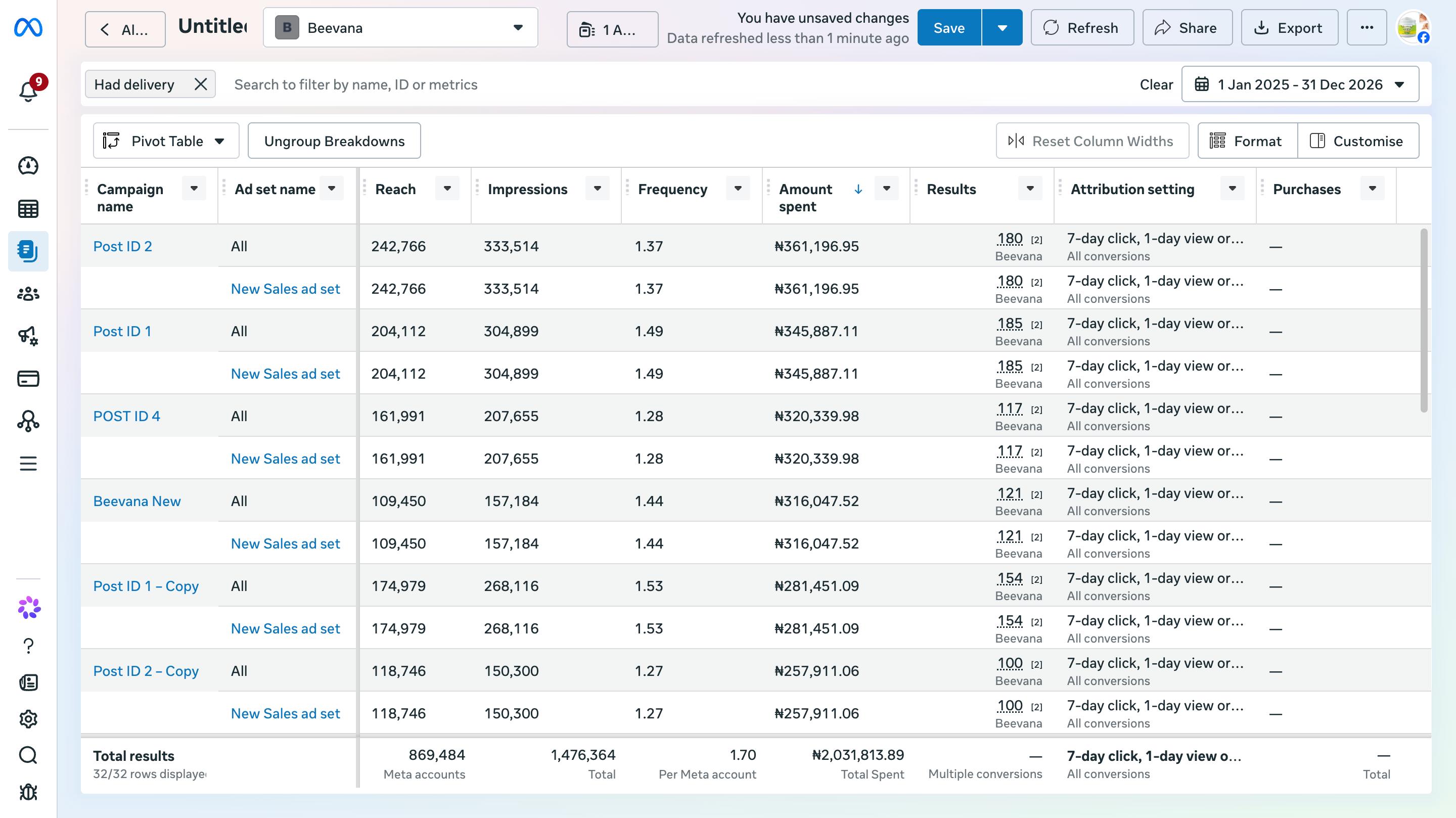Open the date range picker dropdown
1456x818 pixels.
1300,84
